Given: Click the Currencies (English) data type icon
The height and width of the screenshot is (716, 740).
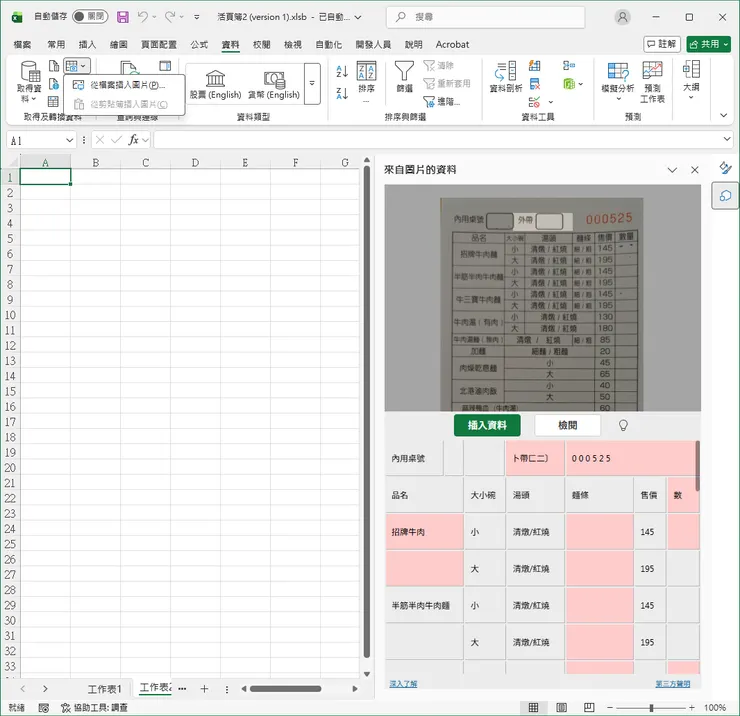Looking at the screenshot, I should (x=274, y=79).
